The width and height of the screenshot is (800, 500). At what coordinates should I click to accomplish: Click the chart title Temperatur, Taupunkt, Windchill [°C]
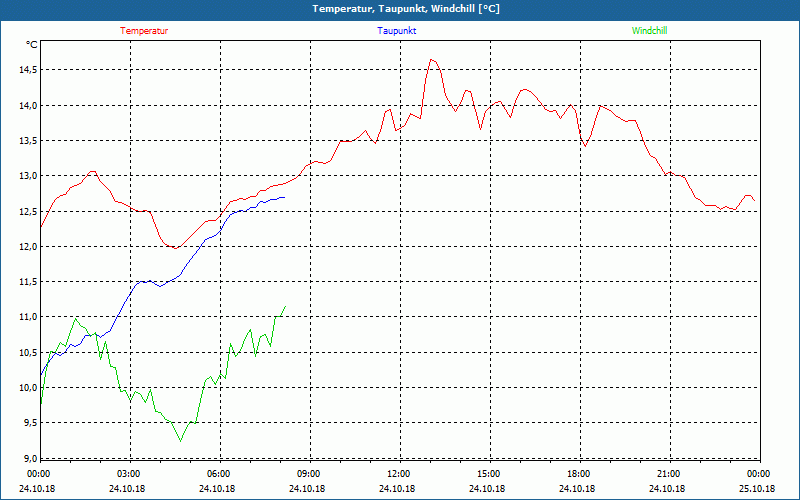(x=406, y=9)
